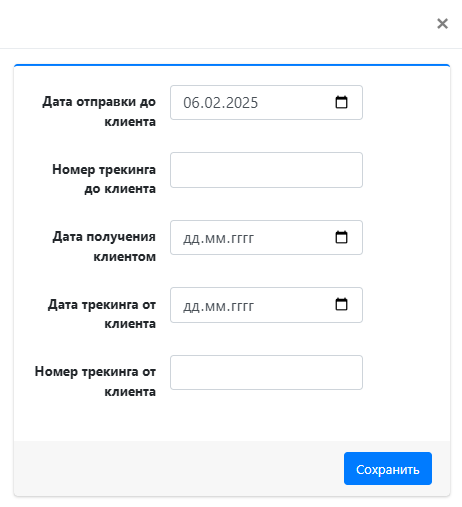Open calendar picker for Дата отправки до клиента
Screen dimensions: 462x507
(341, 102)
